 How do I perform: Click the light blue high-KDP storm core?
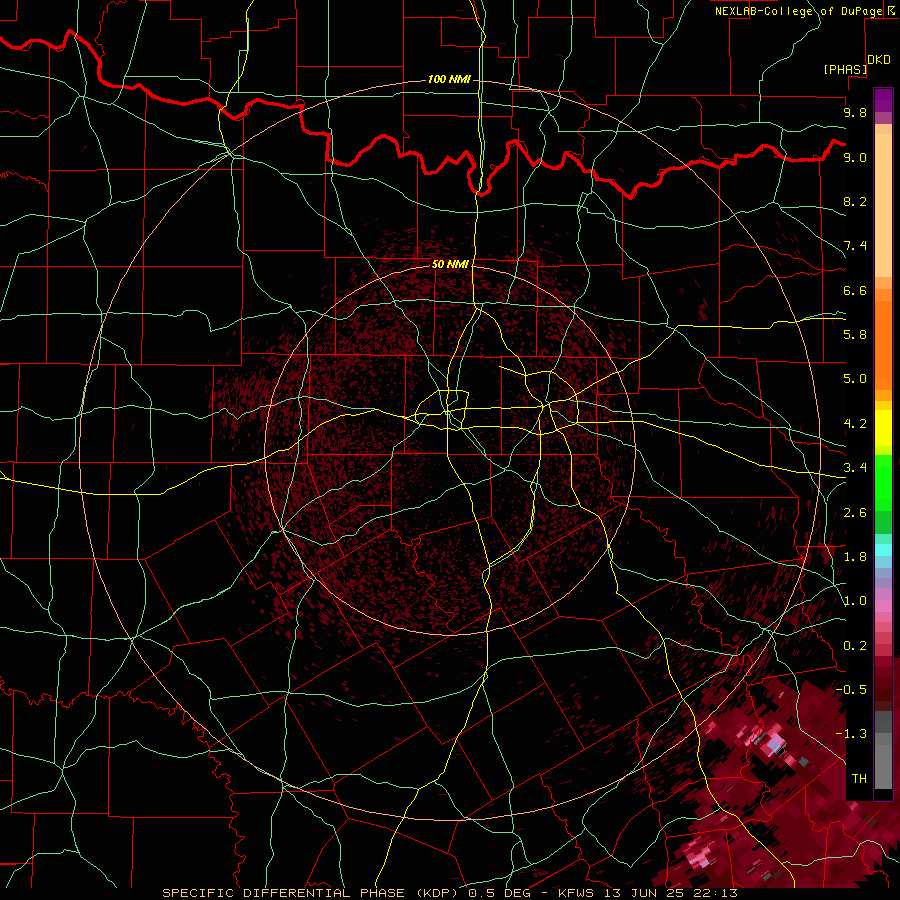click(775, 744)
